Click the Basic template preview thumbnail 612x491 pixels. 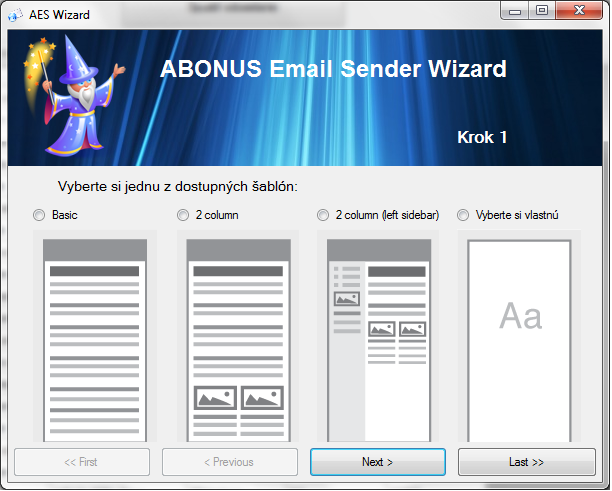coord(95,336)
